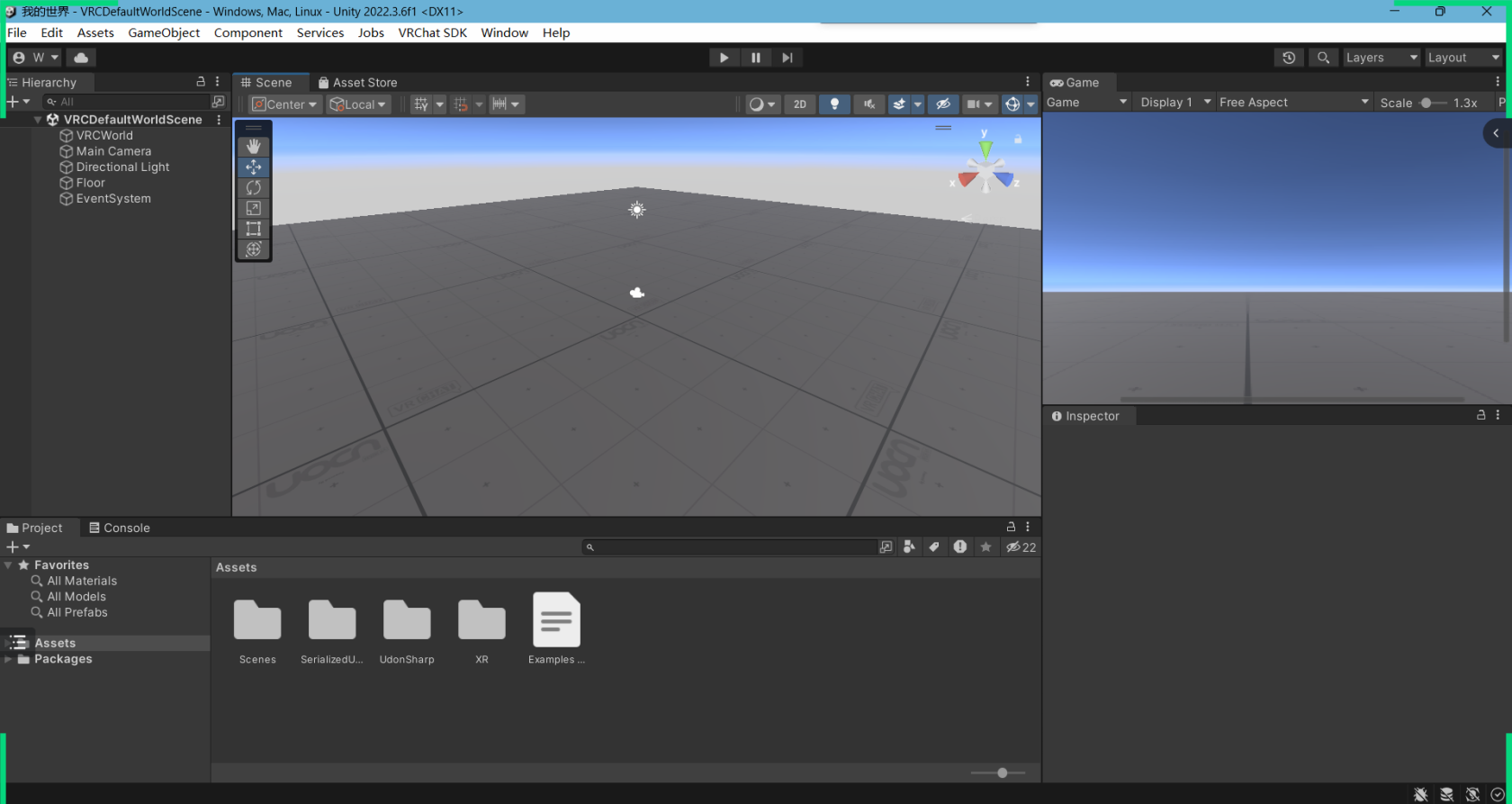1512x804 pixels.
Task: Toggle hidden packages count 22
Action: (1021, 547)
